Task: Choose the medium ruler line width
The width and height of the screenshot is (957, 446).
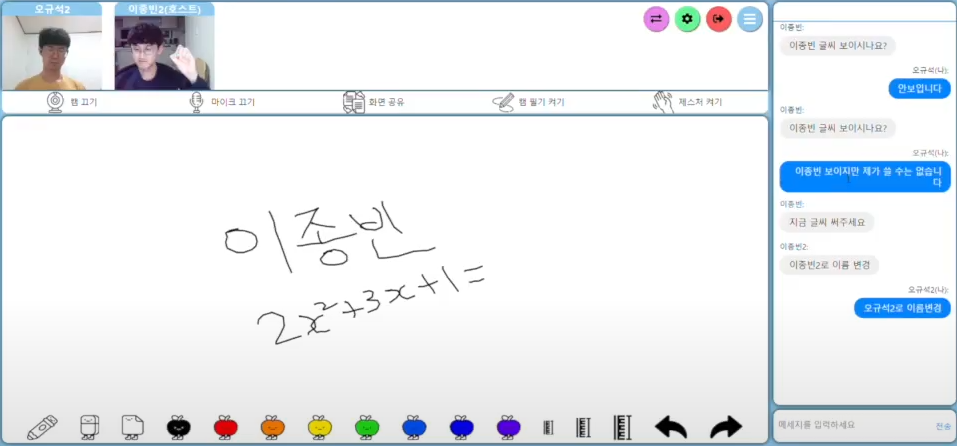Action: pyautogui.click(x=583, y=427)
